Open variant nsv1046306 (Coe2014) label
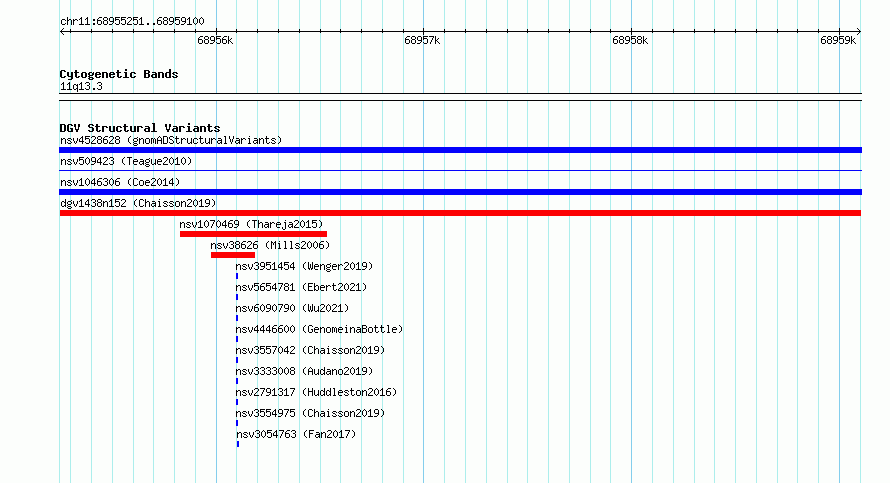 [120, 182]
